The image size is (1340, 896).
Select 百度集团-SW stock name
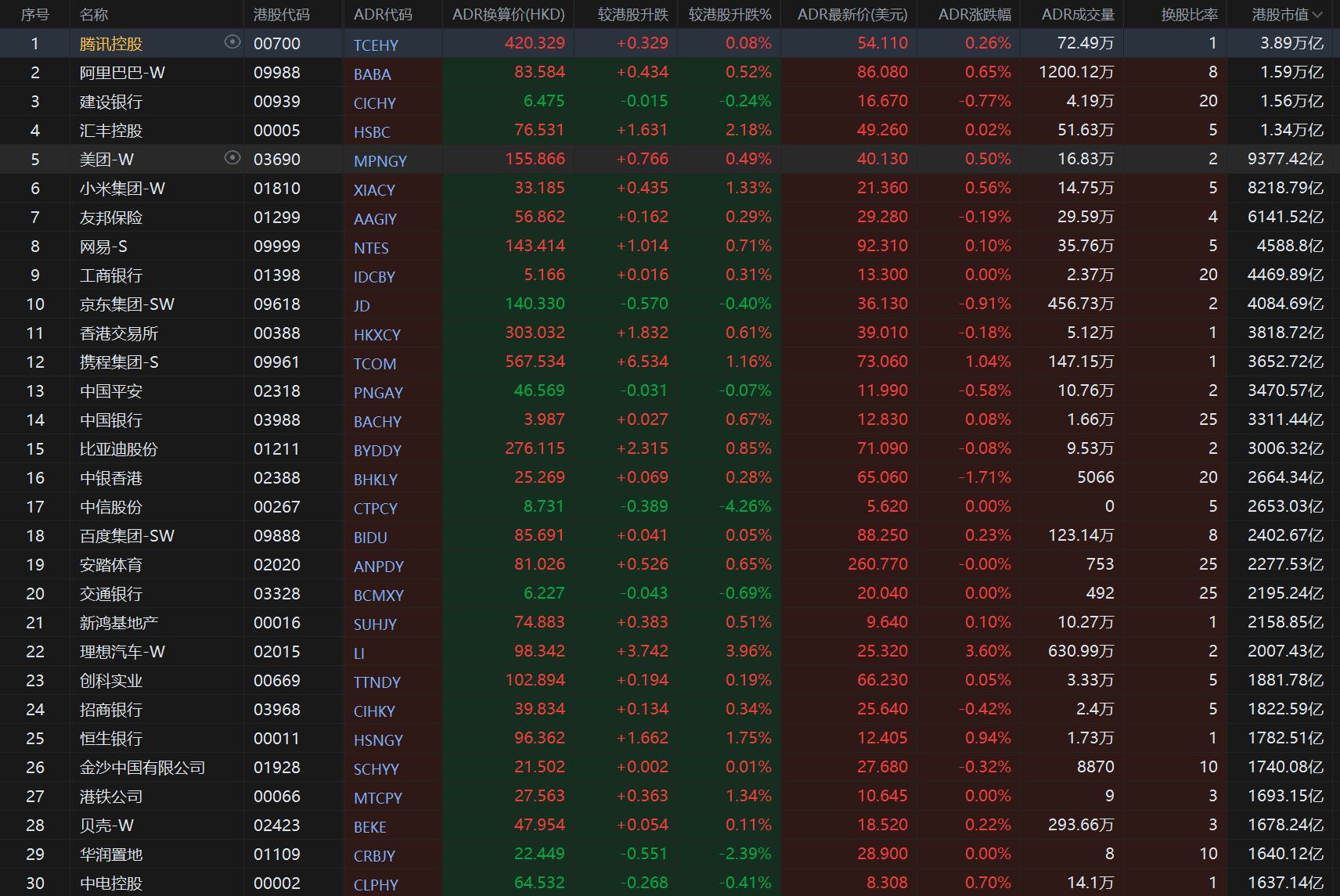pyautogui.click(x=127, y=536)
